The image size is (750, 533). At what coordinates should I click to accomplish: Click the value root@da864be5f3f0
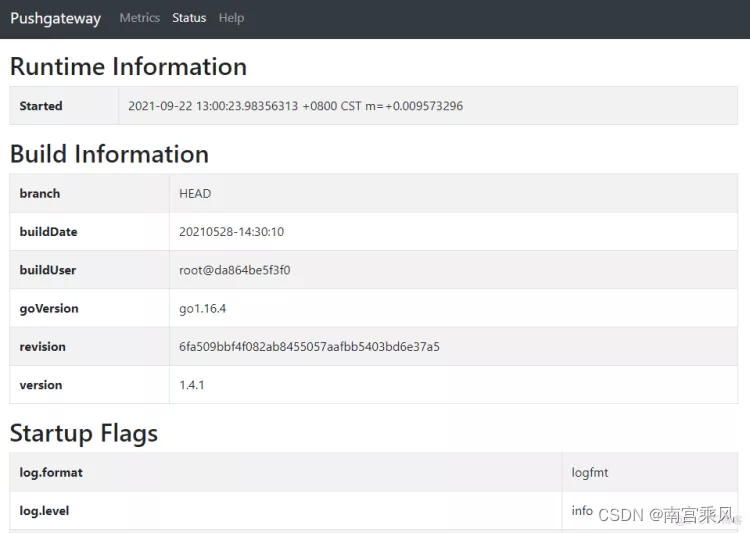click(235, 270)
